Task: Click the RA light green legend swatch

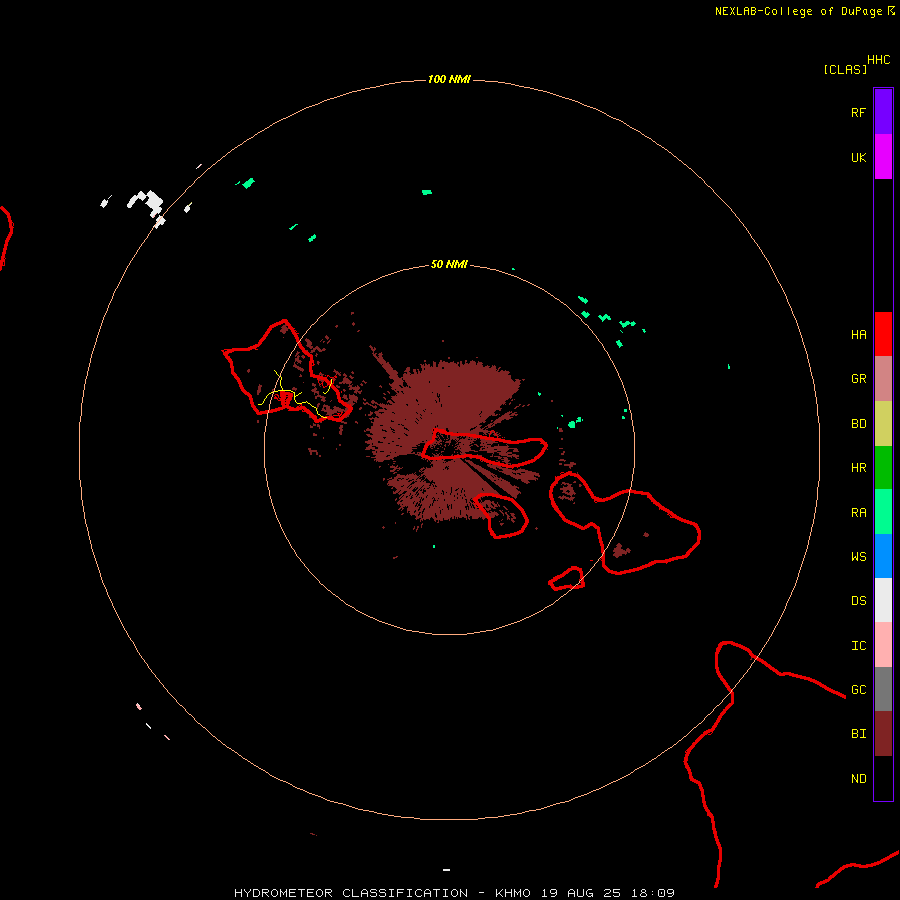Action: (883, 512)
